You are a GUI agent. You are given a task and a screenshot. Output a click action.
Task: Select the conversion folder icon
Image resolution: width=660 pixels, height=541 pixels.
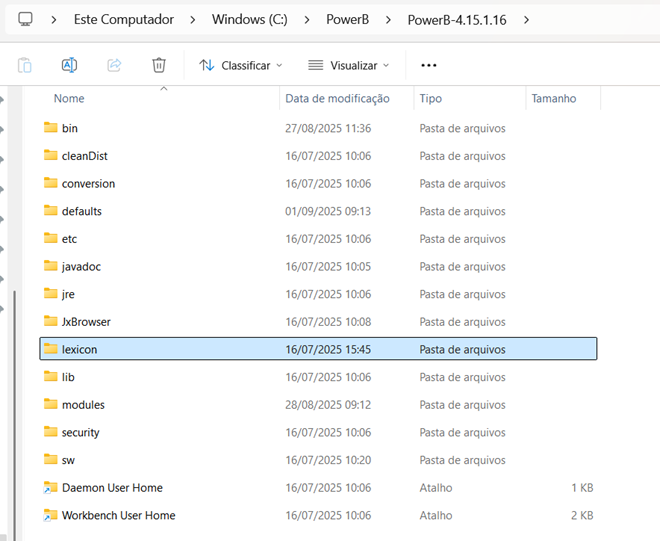[51, 183]
